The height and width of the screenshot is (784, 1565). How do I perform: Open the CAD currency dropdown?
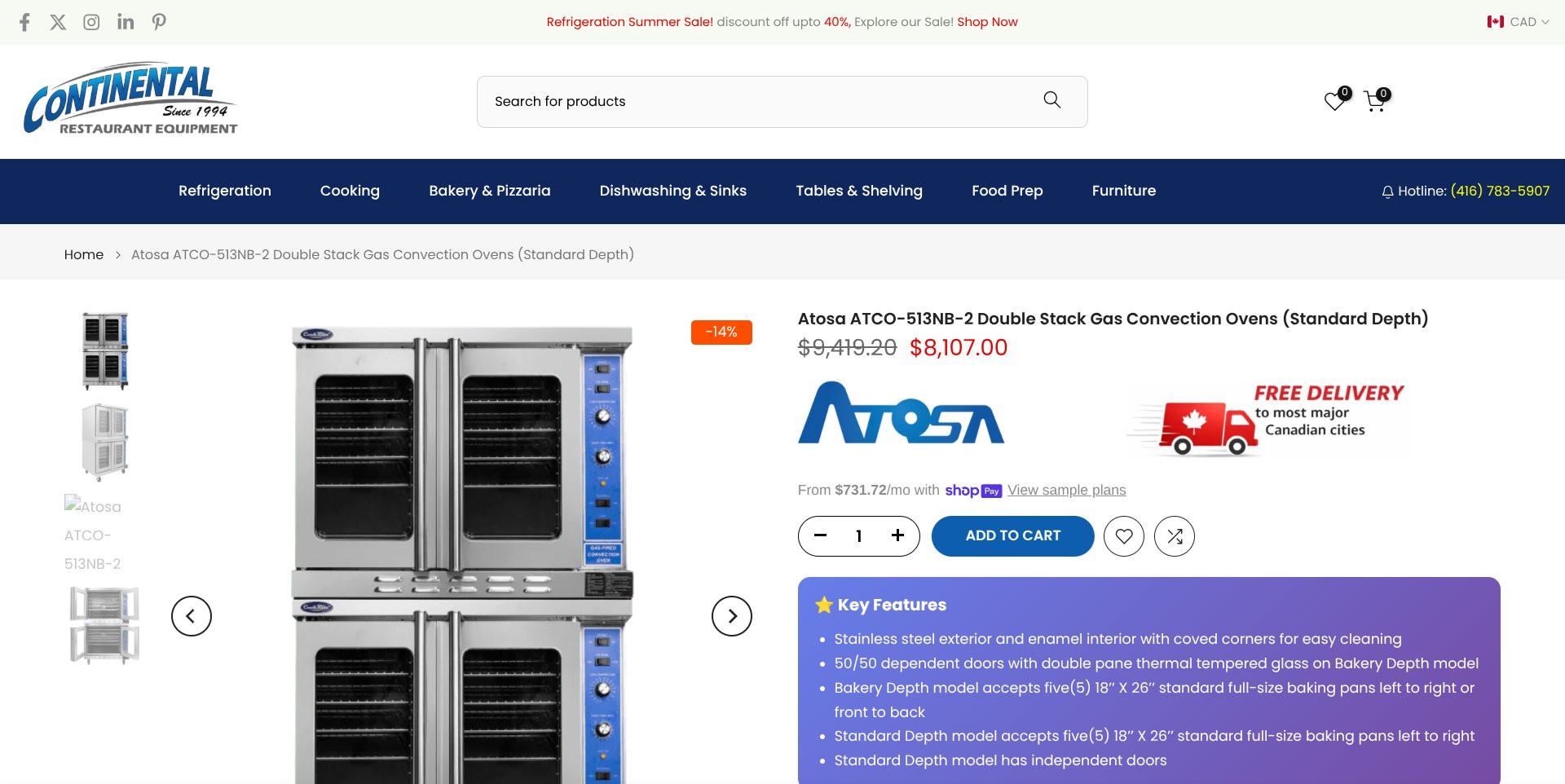tap(1518, 22)
